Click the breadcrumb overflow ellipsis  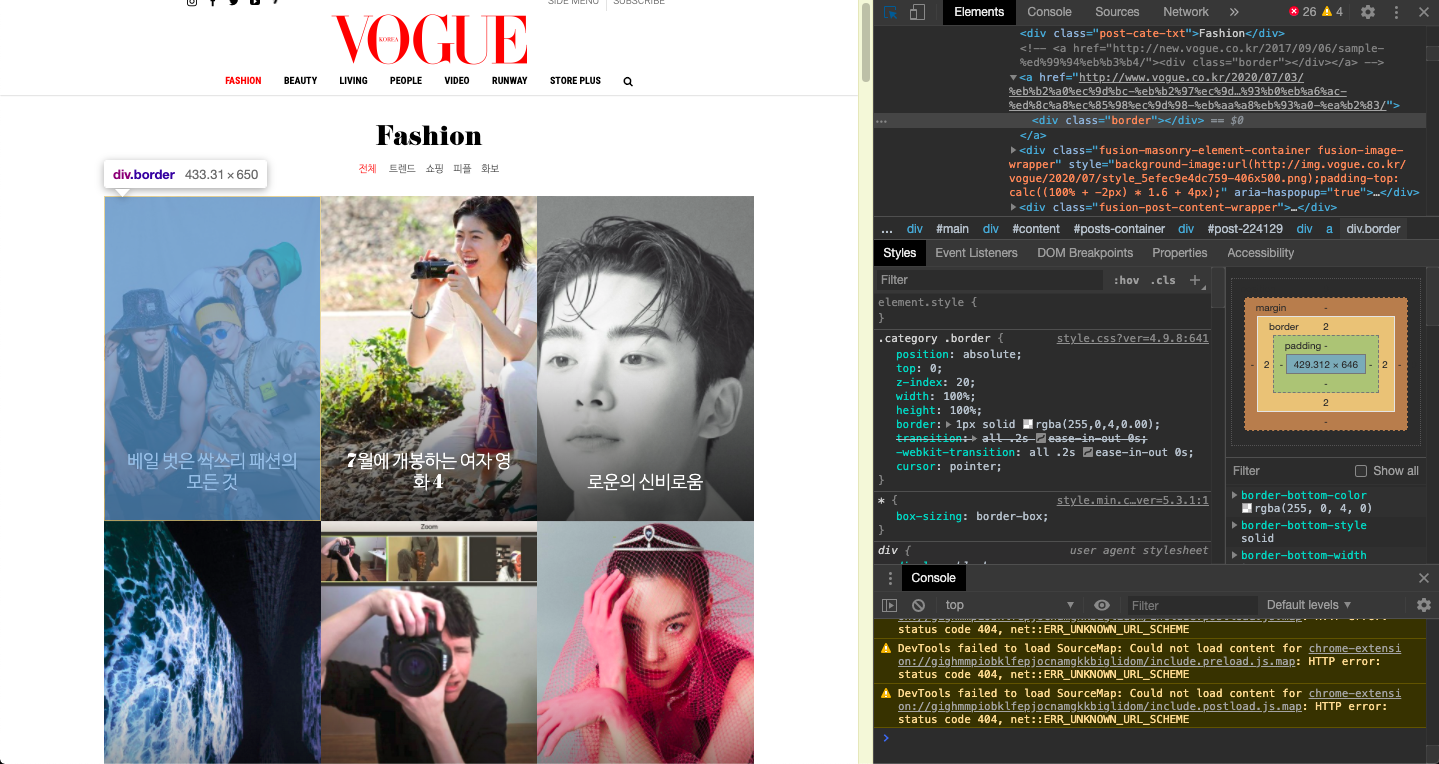887,229
